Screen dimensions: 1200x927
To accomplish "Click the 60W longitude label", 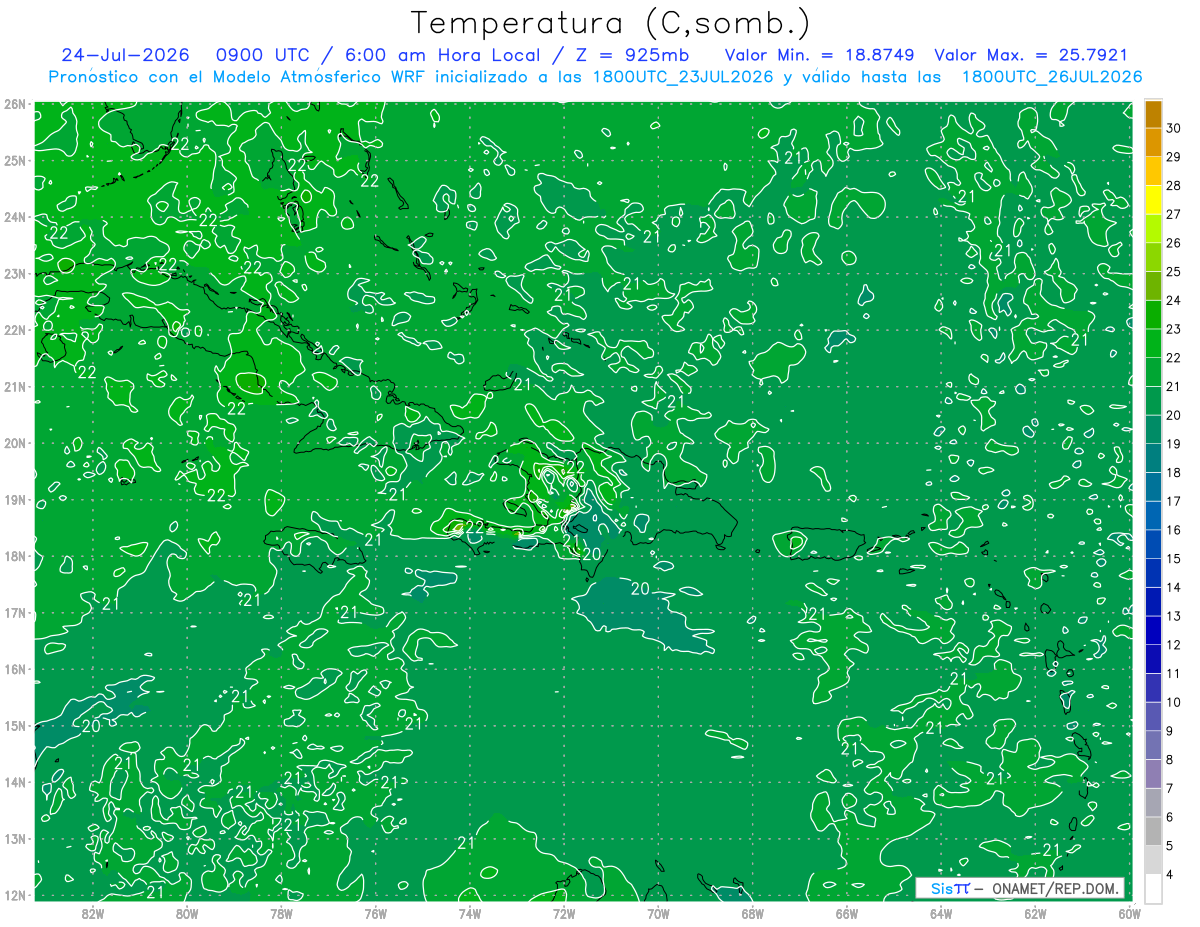I will pyautogui.click(x=1129, y=913).
